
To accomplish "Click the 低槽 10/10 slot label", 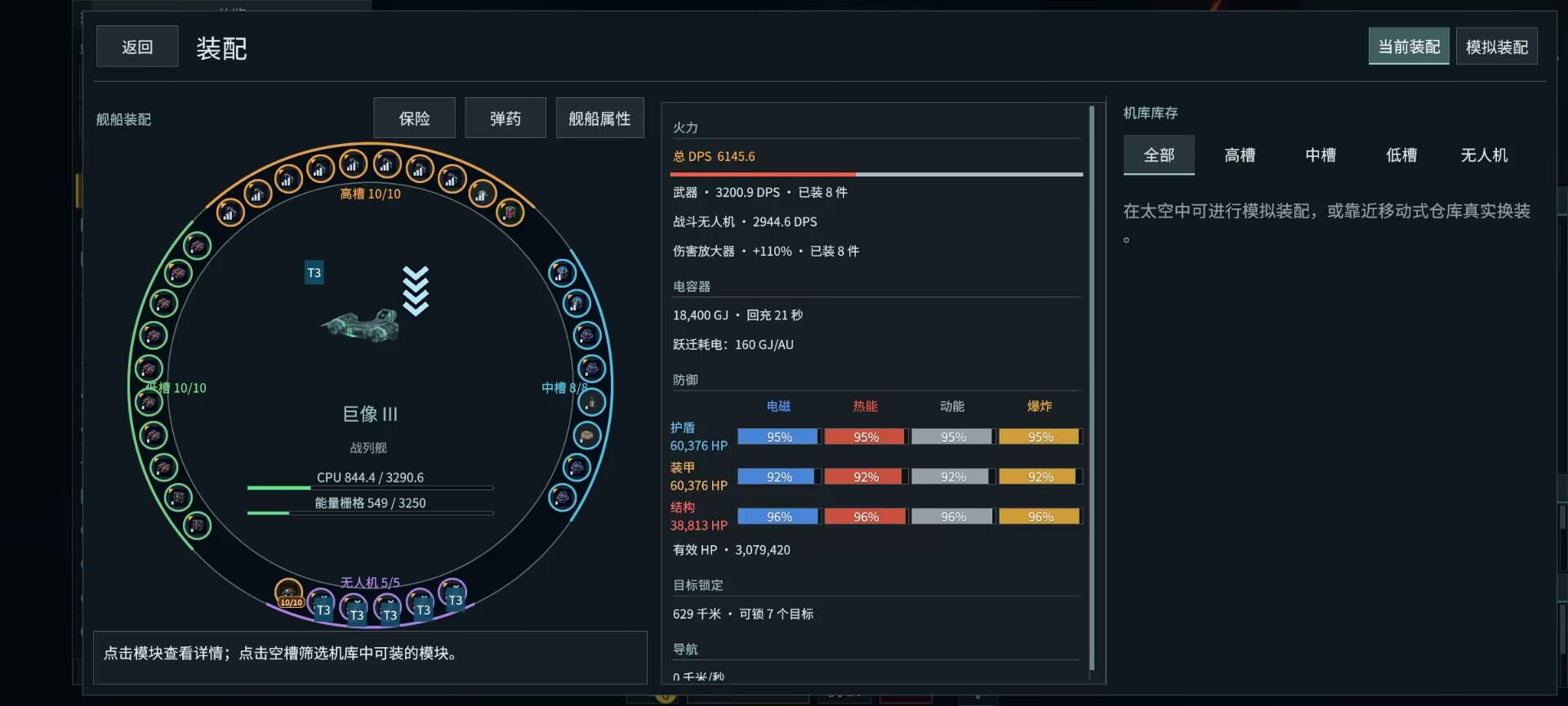I will (176, 388).
